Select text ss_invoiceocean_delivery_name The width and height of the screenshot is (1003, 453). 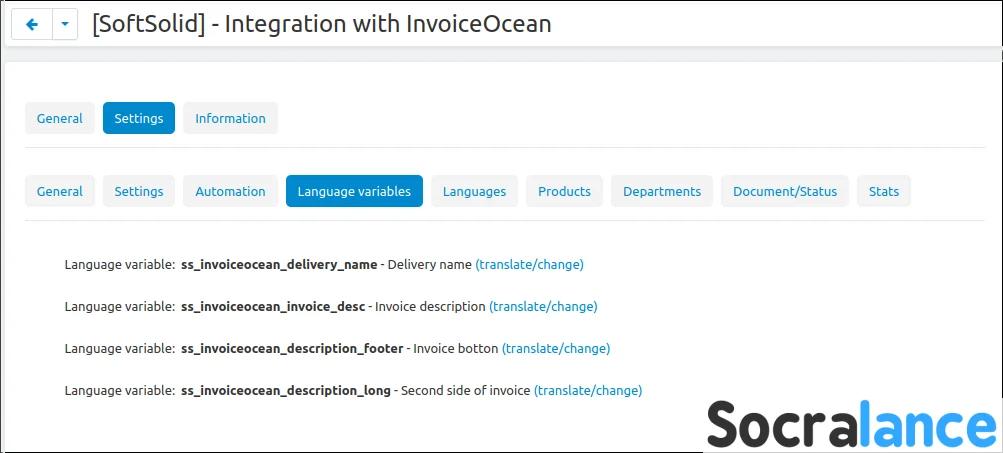280,264
